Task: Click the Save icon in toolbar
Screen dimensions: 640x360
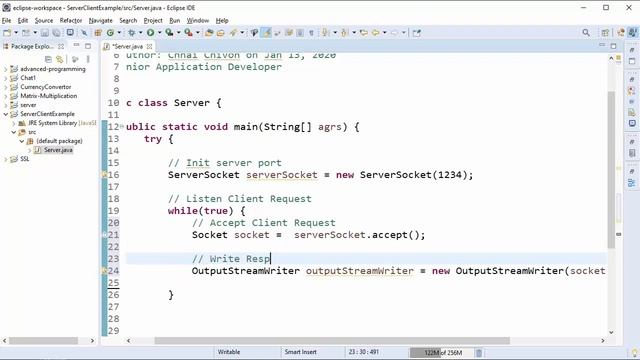Action: [x=44, y=33]
